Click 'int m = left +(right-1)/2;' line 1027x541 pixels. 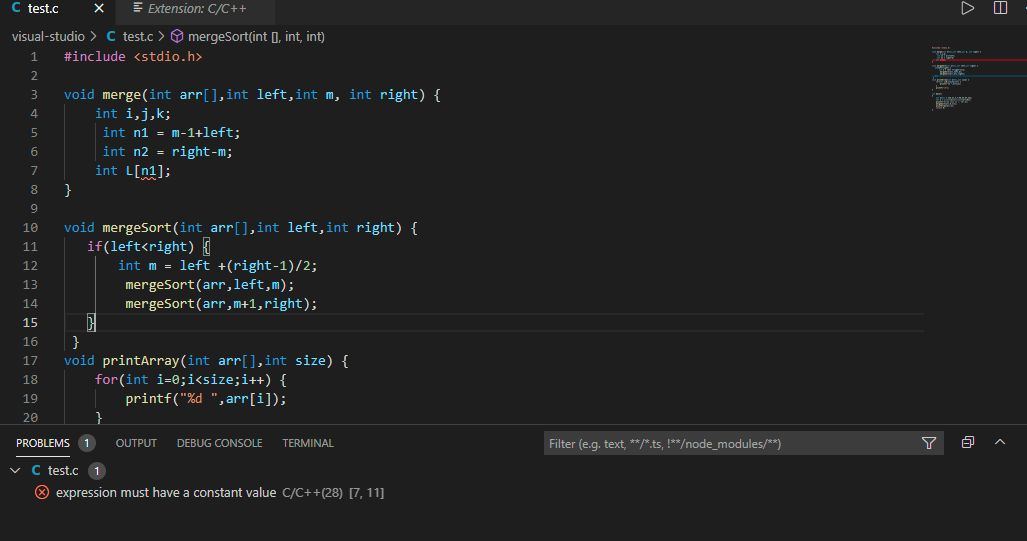pyautogui.click(x=217, y=266)
